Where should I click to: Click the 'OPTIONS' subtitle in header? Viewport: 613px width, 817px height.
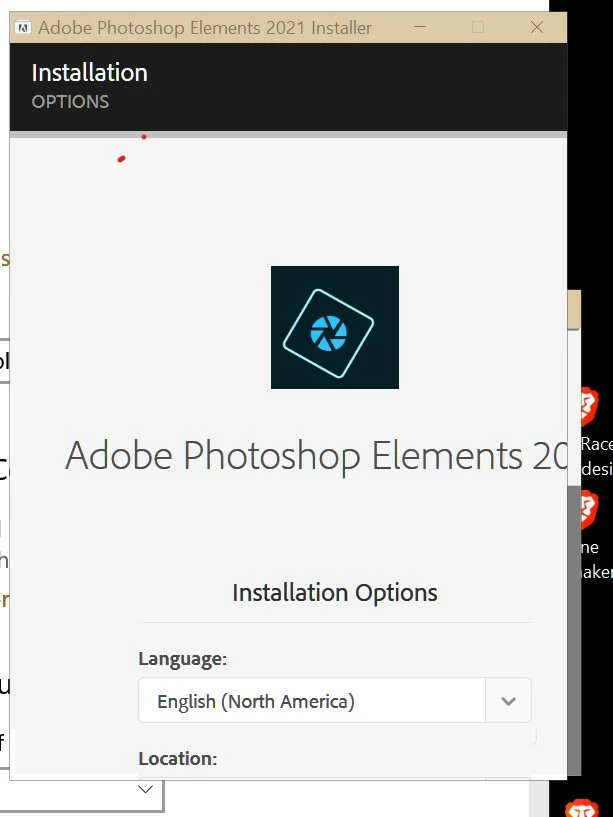[x=70, y=102]
